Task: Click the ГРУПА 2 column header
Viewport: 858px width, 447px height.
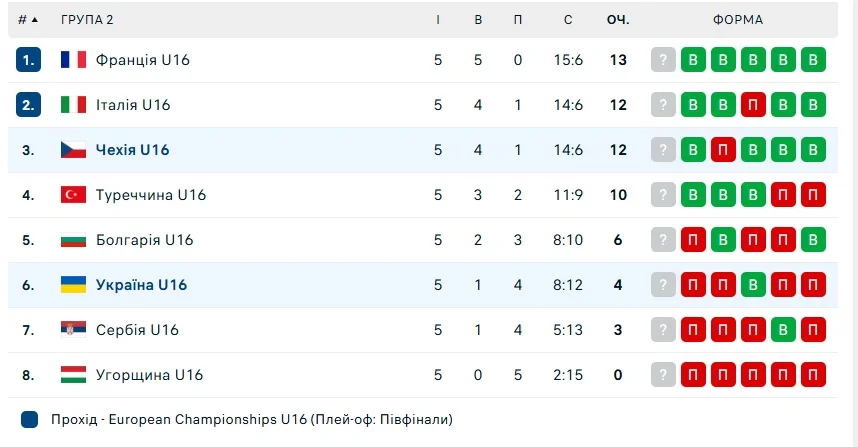Action: [87, 20]
